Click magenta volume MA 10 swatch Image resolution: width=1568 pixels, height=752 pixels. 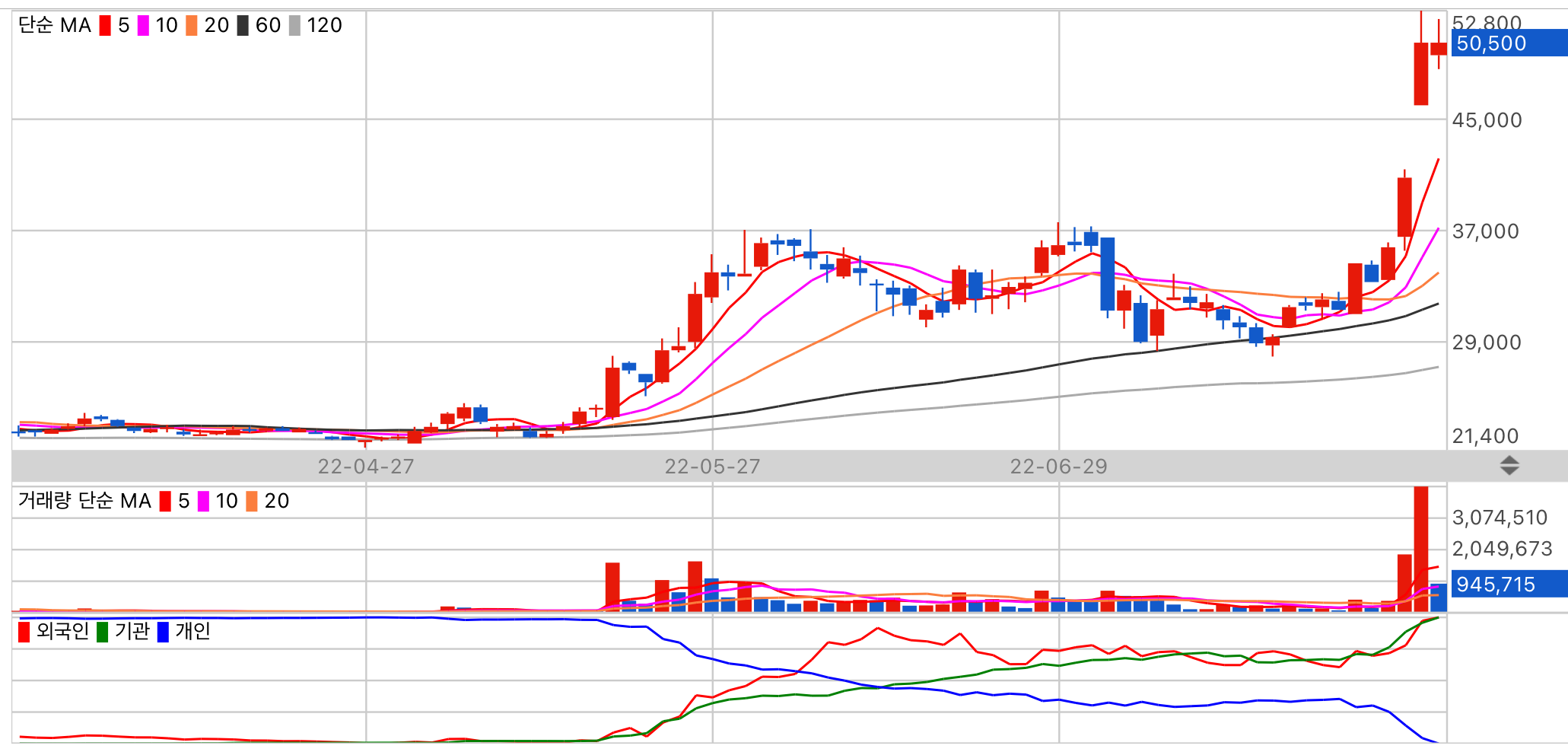(203, 501)
